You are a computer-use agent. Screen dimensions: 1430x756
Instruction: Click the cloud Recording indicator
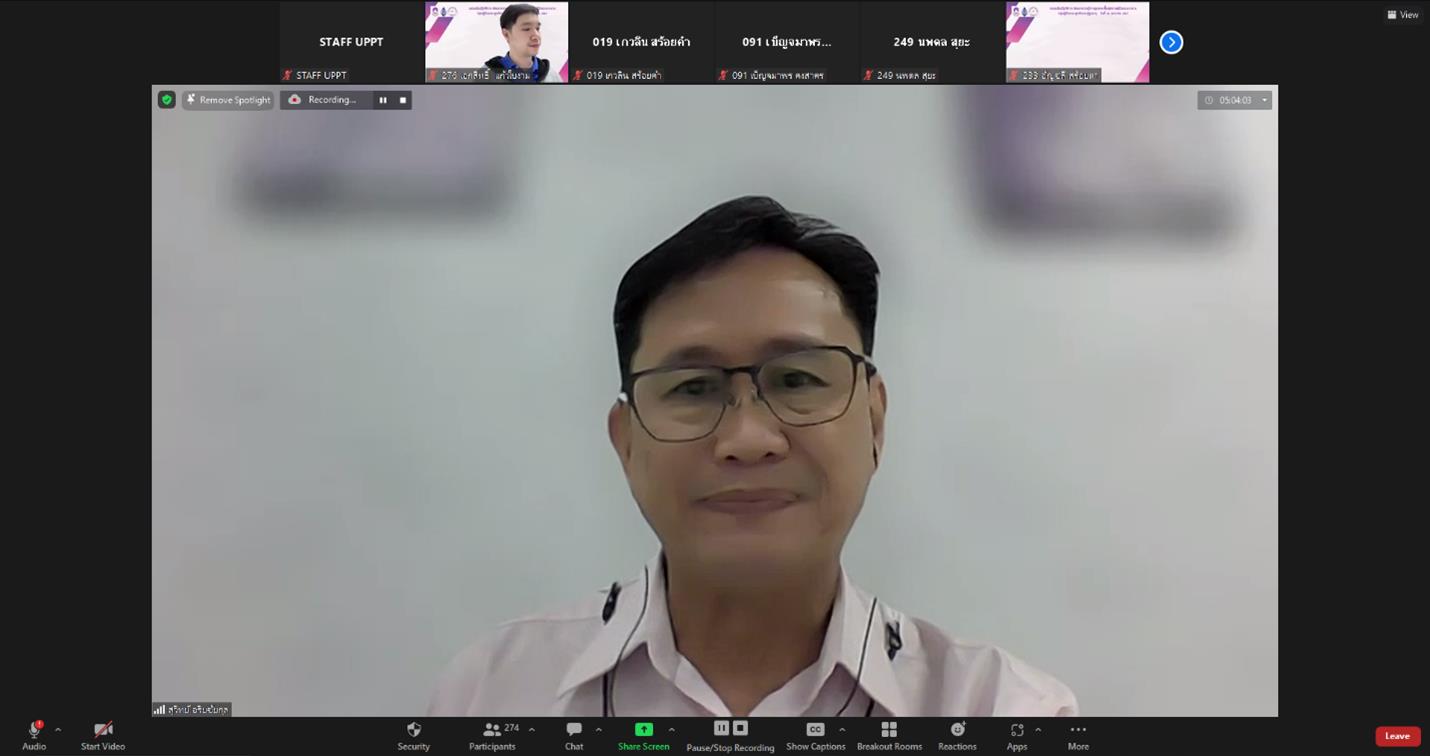click(x=323, y=100)
